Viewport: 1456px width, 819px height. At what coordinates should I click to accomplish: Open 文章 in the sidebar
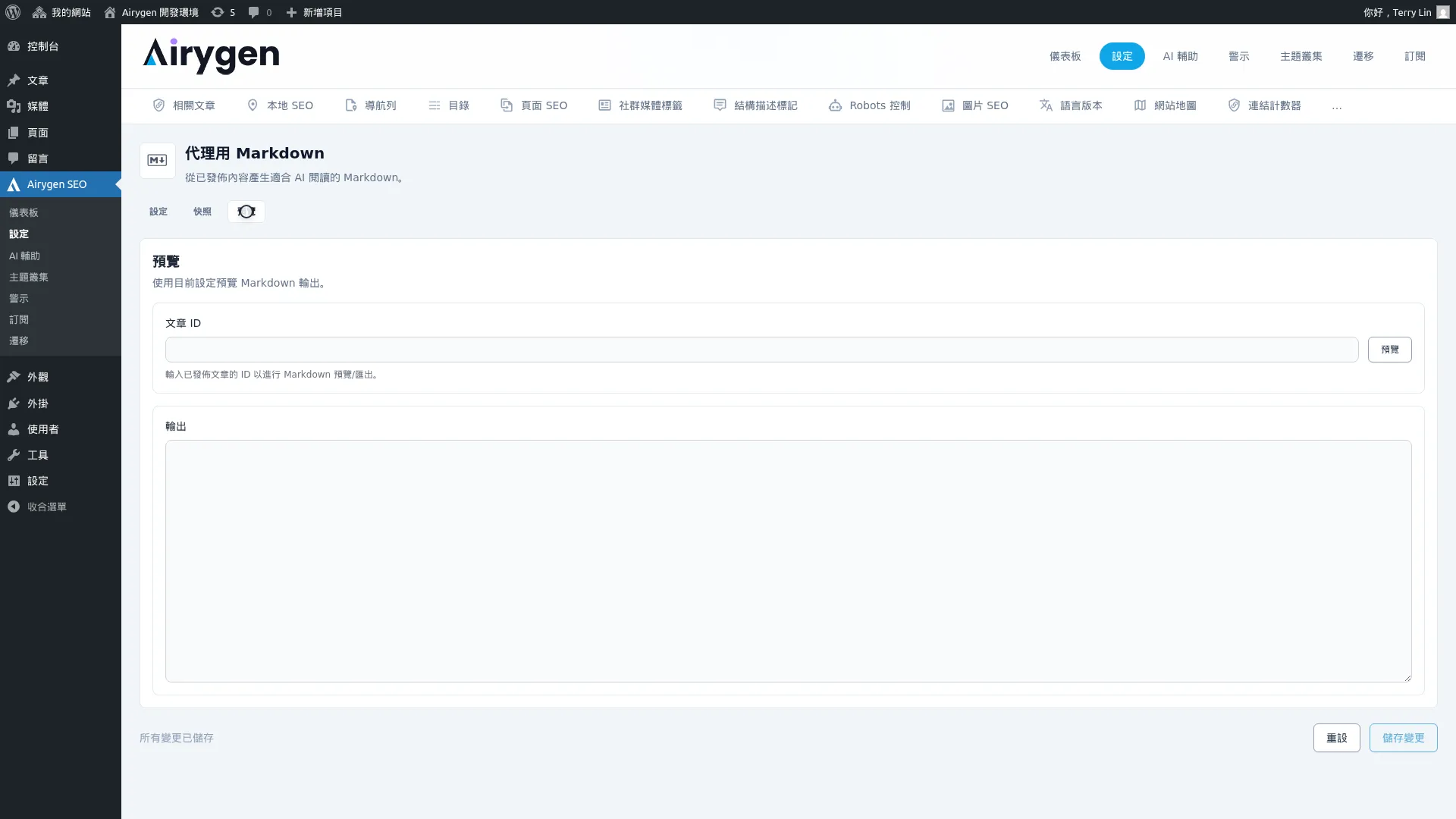coord(61,80)
